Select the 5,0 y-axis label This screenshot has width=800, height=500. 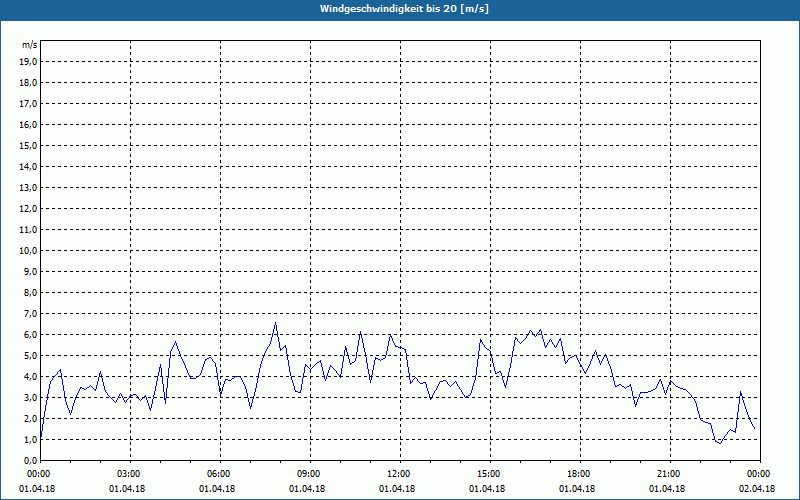point(31,356)
